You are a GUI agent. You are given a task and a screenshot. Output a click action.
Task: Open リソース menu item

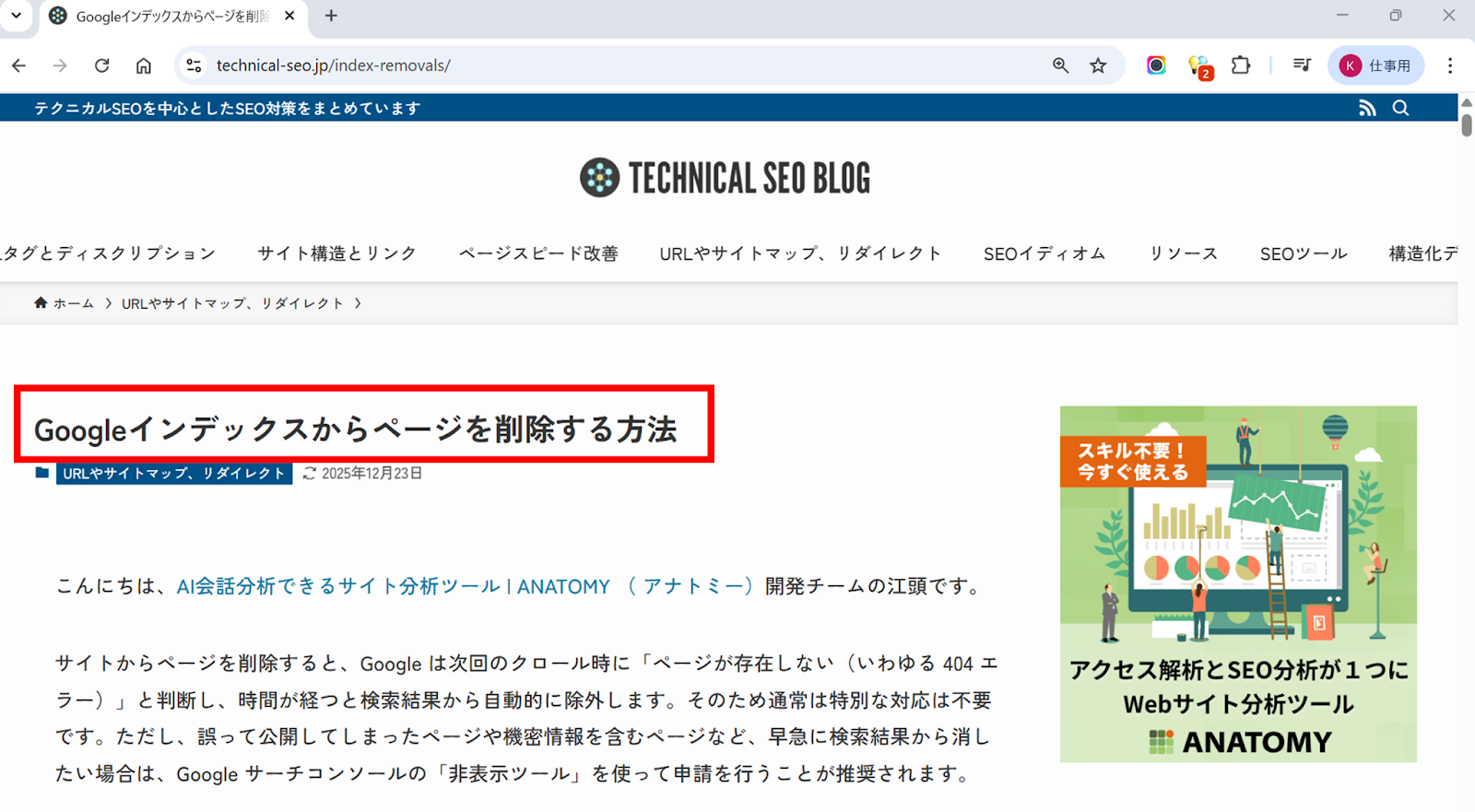[1183, 253]
